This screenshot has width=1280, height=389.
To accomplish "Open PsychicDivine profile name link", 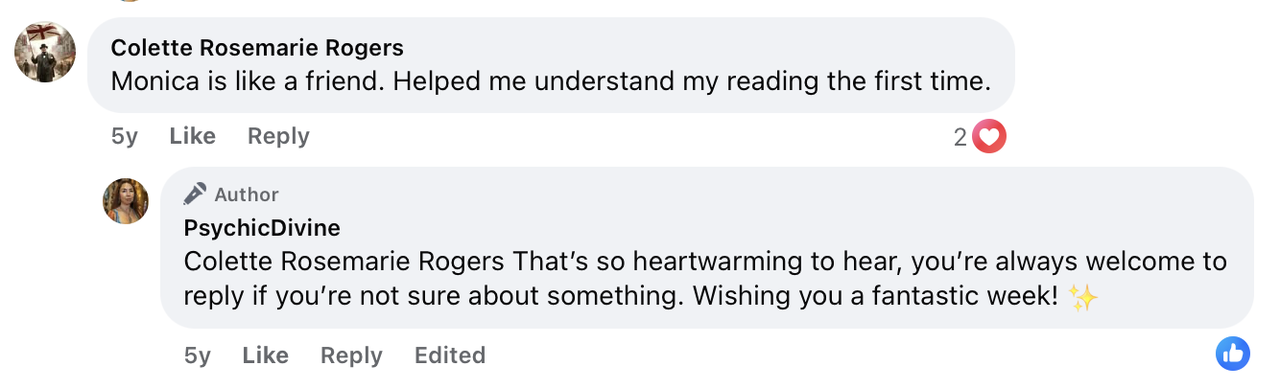I will tap(262, 228).
